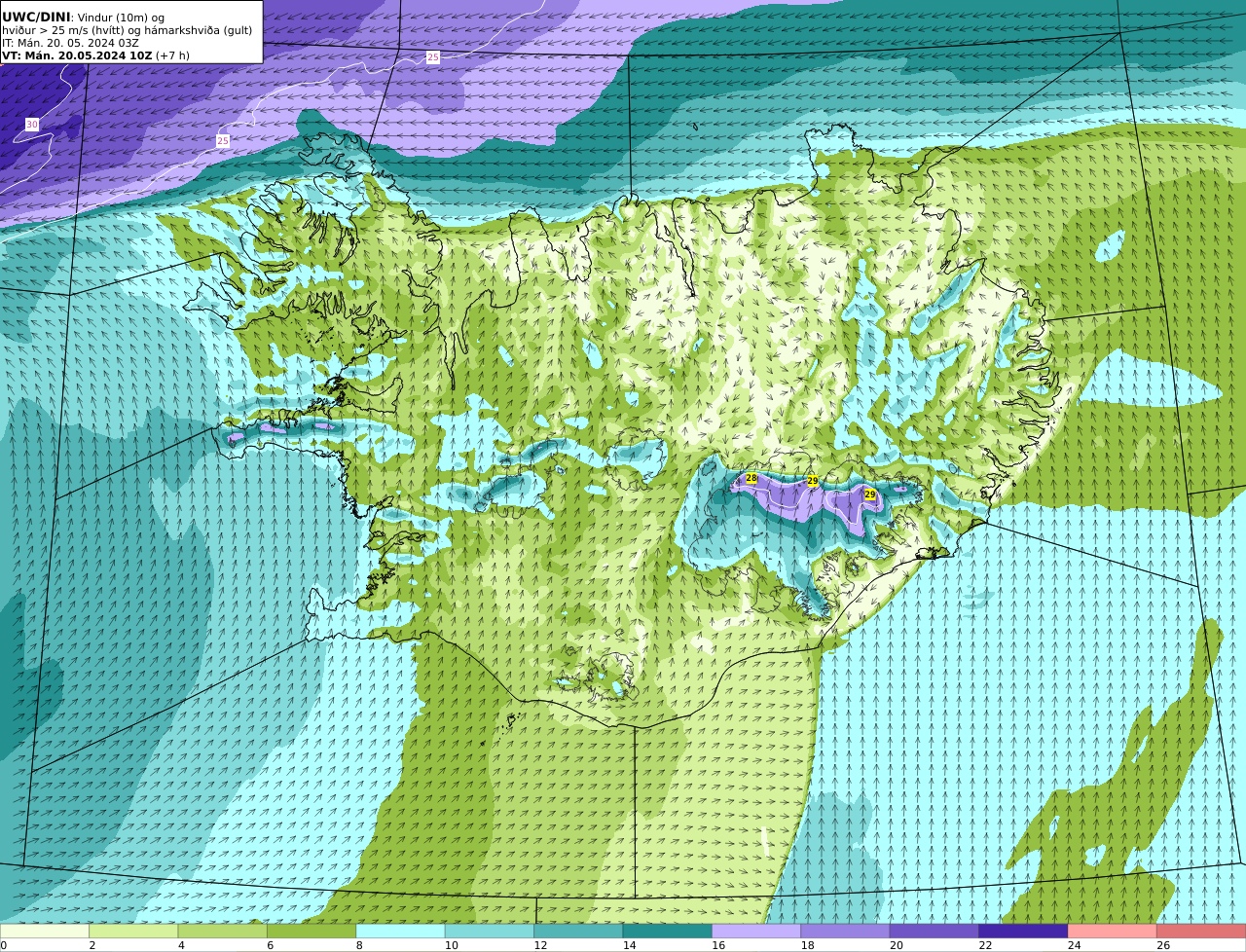Click the legend scale value "14"
1246x952 pixels.
(630, 945)
